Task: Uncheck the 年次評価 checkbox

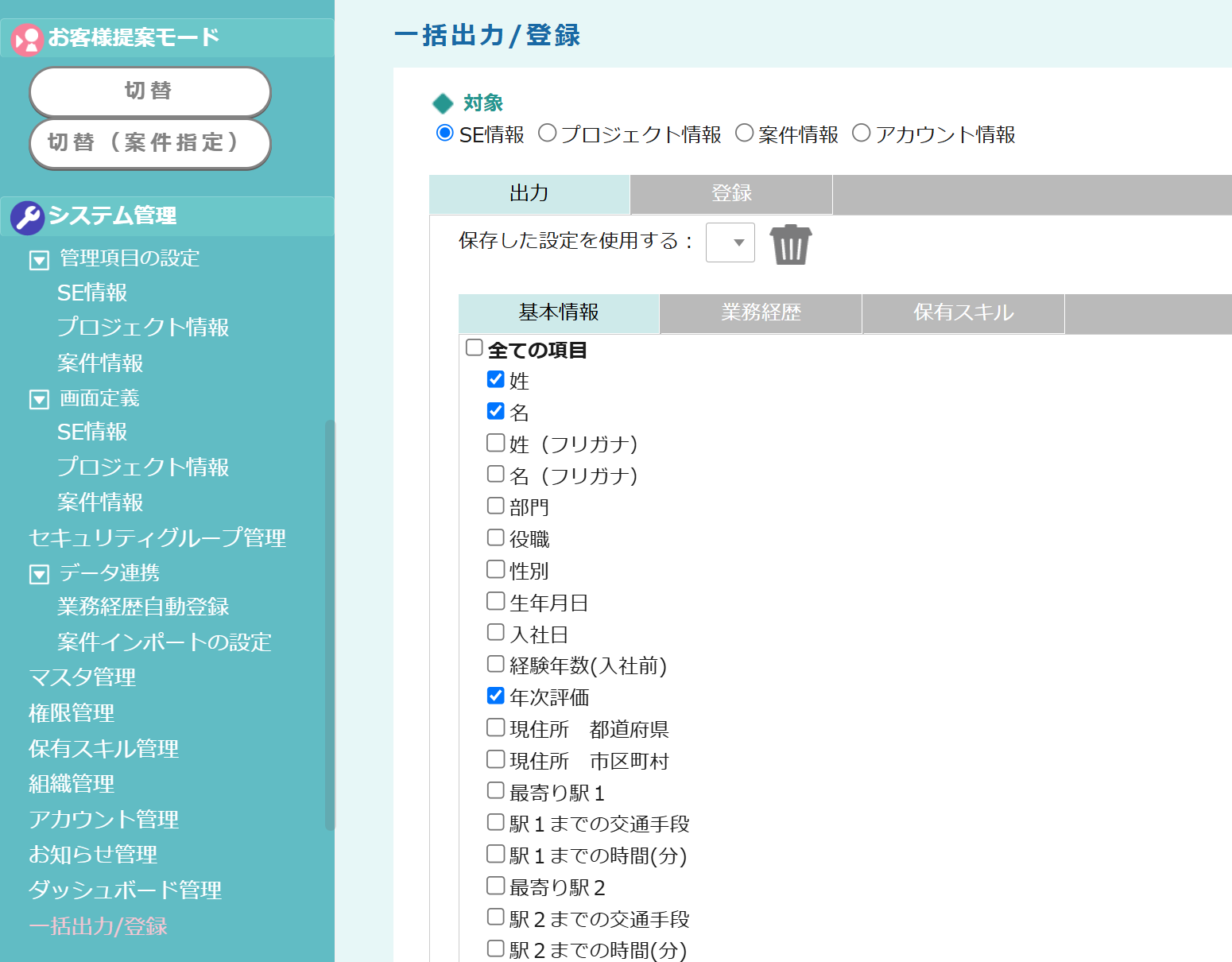Action: 496,696
